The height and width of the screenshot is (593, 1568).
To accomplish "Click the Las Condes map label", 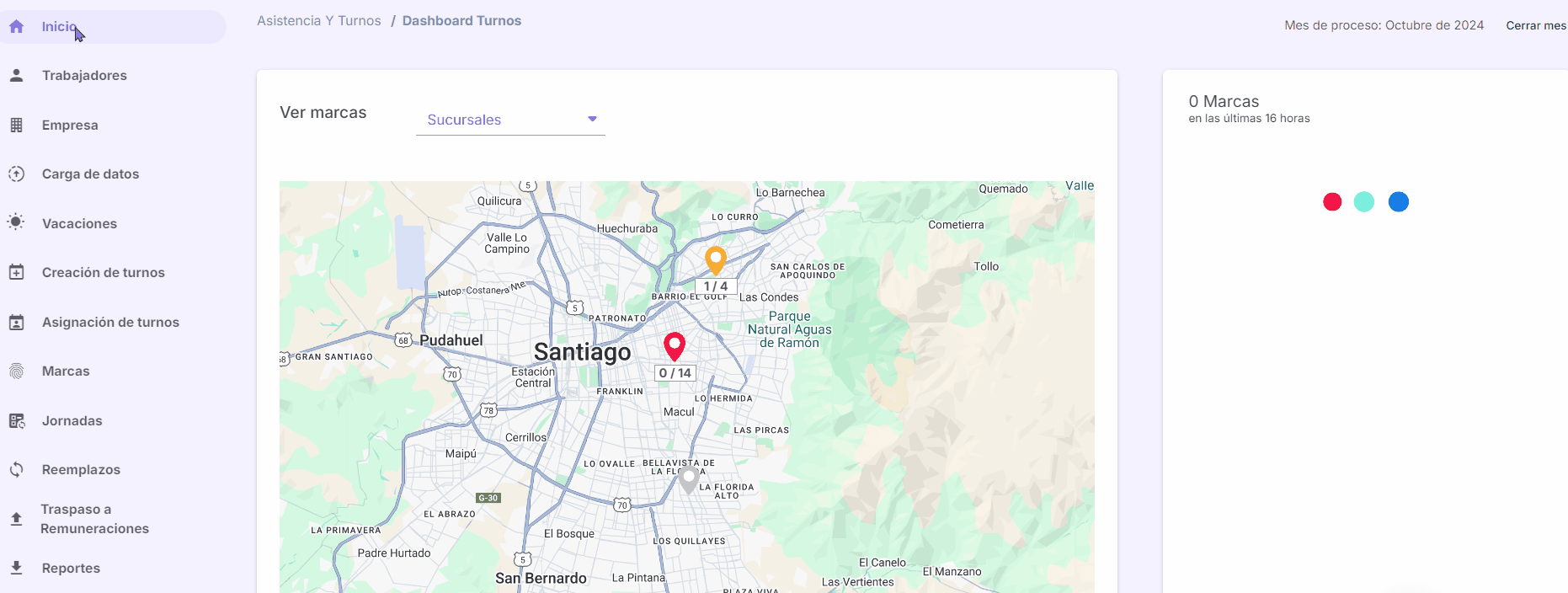I will pos(769,297).
